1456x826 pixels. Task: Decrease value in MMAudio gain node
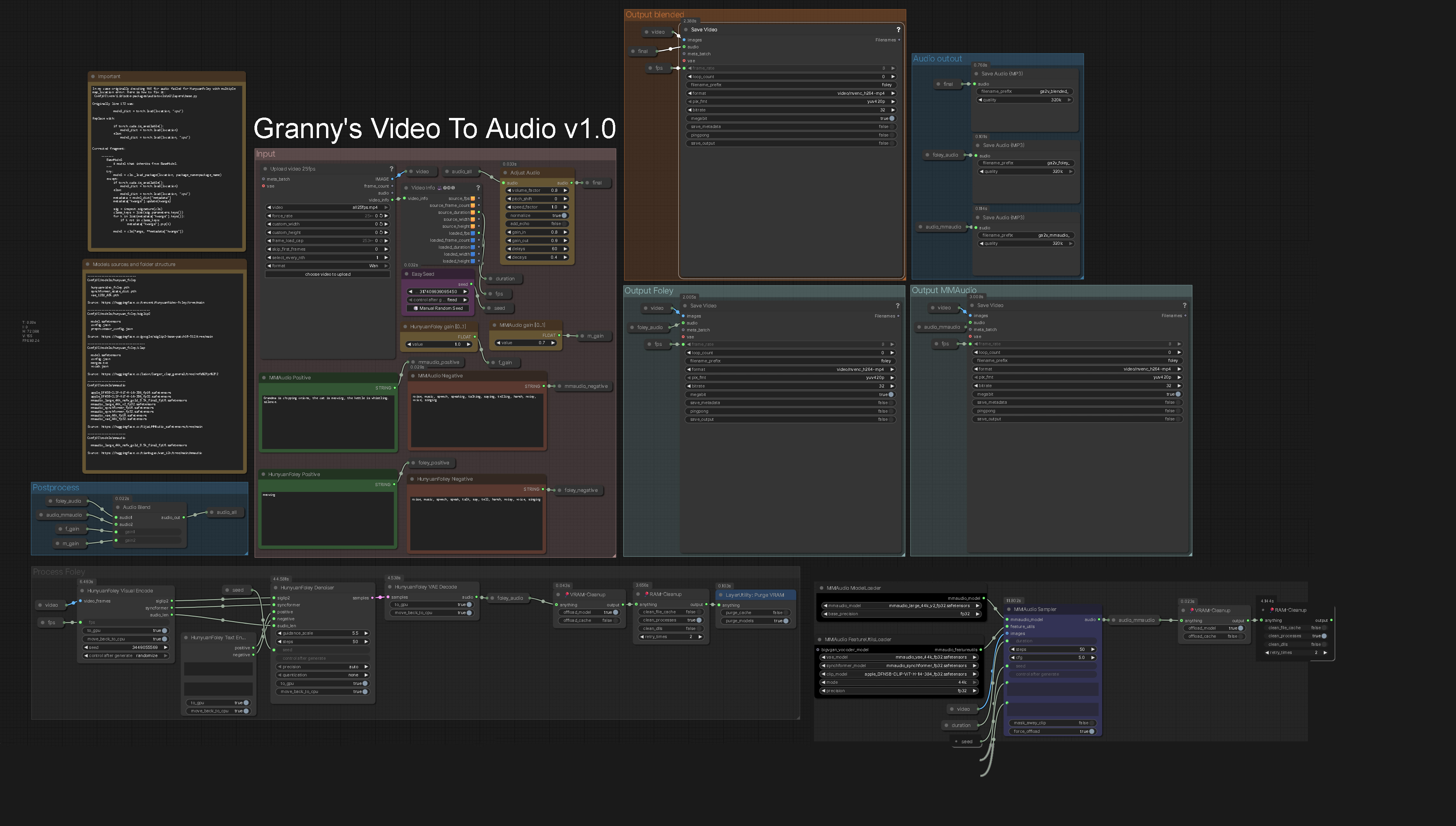pyautogui.click(x=498, y=343)
